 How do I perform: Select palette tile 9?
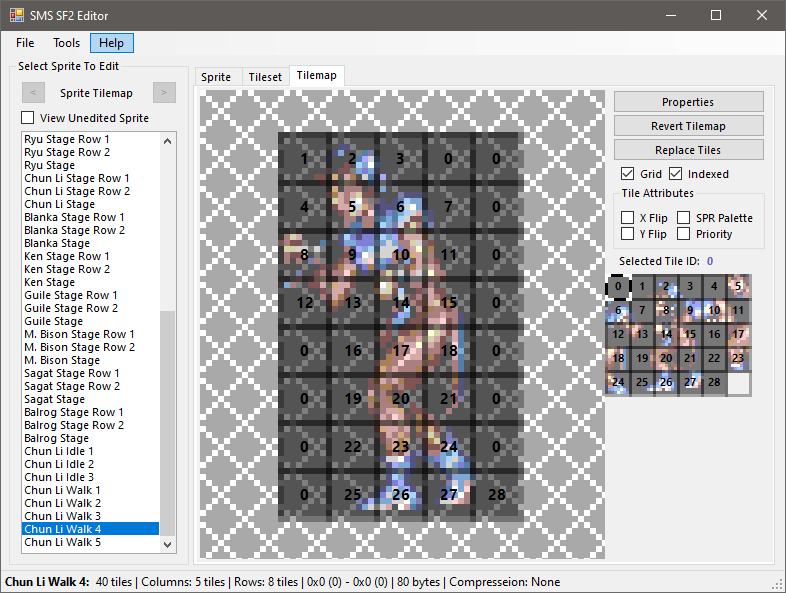(690, 310)
